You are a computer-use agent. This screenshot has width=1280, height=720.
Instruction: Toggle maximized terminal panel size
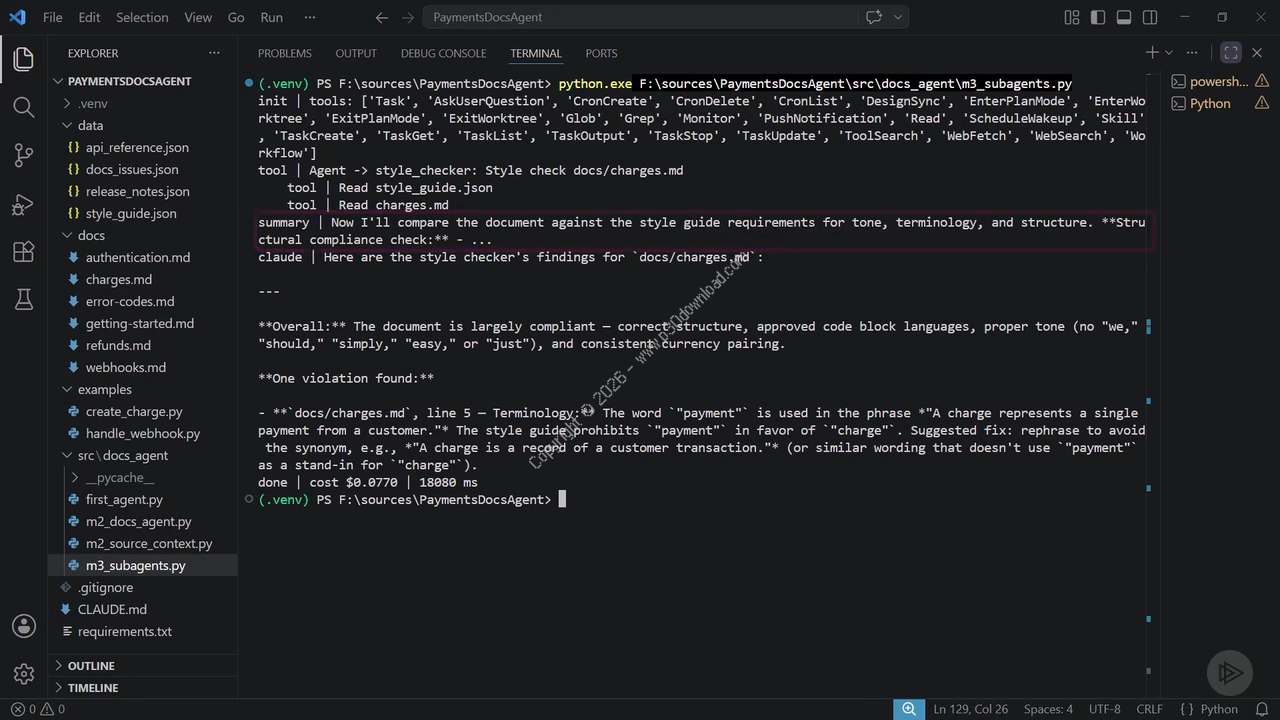tap(1231, 53)
